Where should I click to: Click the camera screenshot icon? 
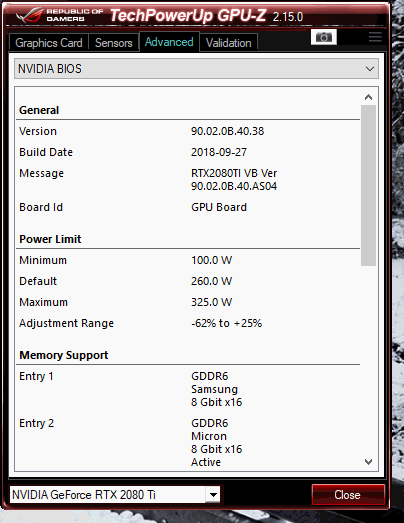click(x=323, y=37)
